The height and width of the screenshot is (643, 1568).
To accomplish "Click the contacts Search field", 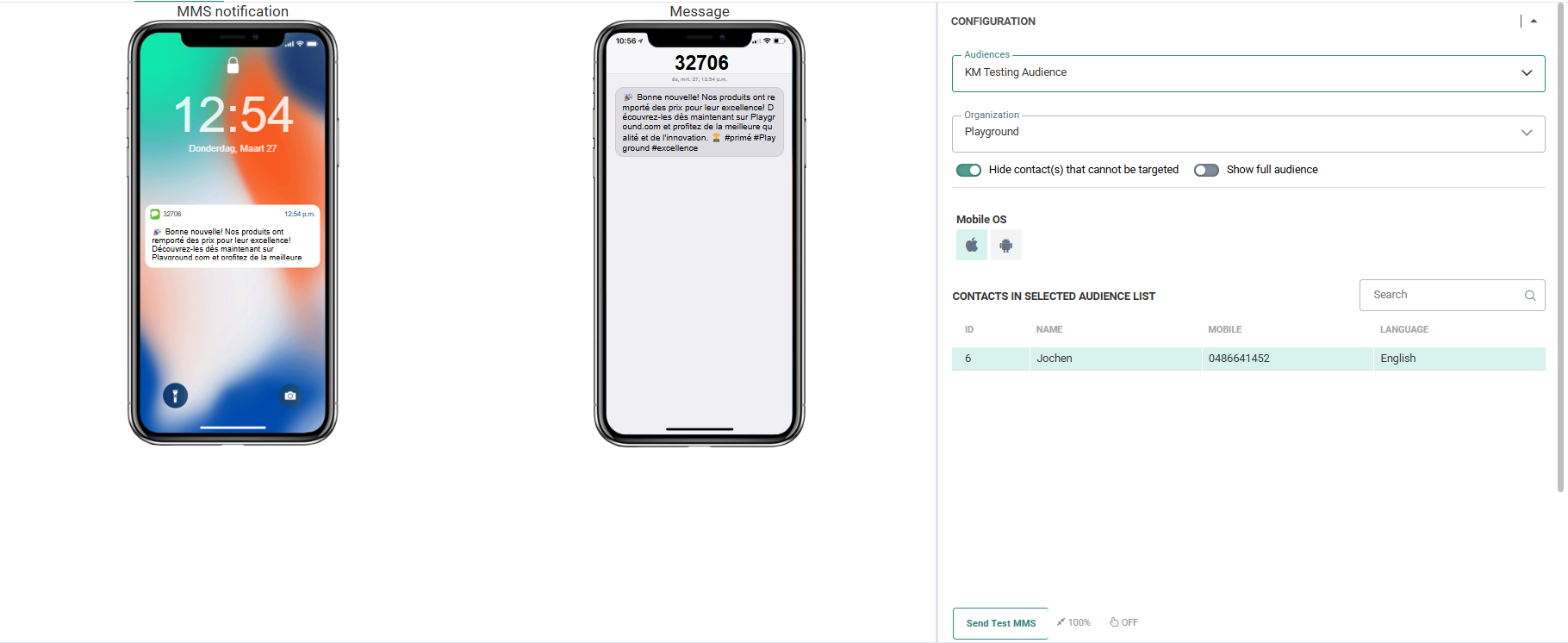I will tap(1452, 295).
